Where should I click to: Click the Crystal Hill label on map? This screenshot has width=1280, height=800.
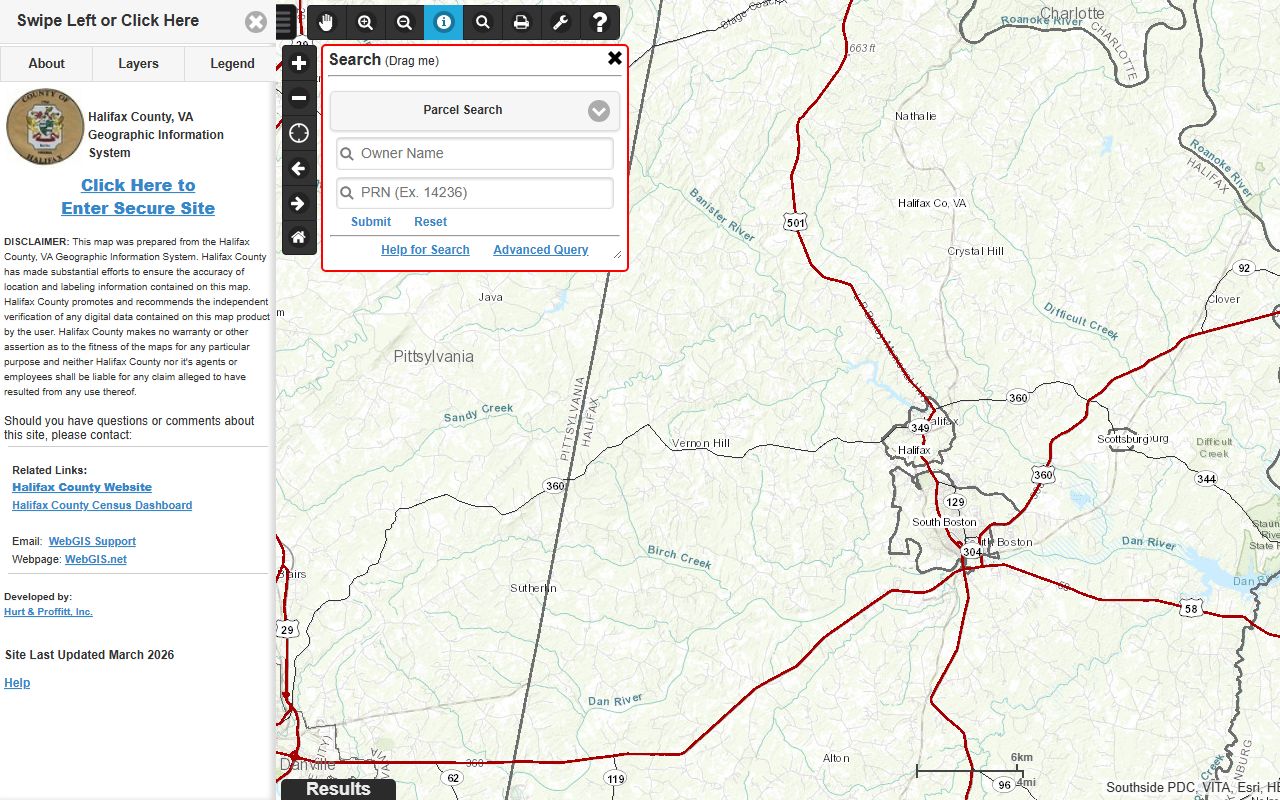tap(975, 252)
